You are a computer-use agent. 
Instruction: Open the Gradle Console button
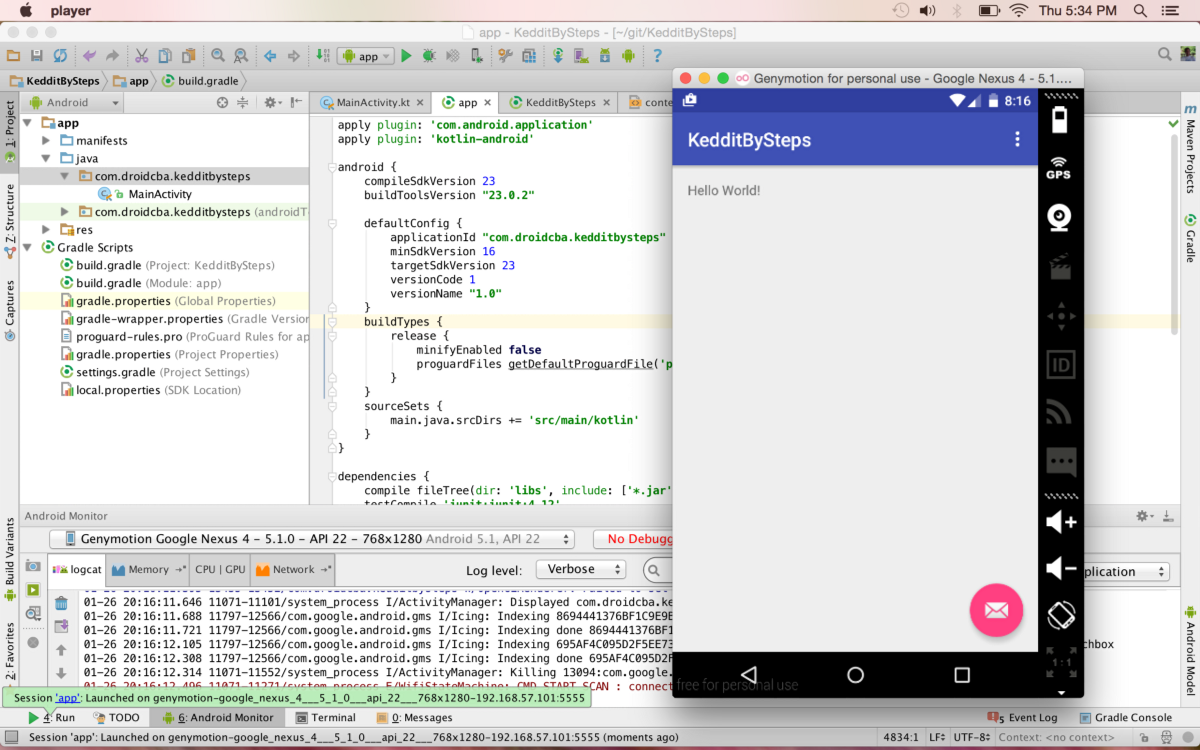(x=1124, y=718)
